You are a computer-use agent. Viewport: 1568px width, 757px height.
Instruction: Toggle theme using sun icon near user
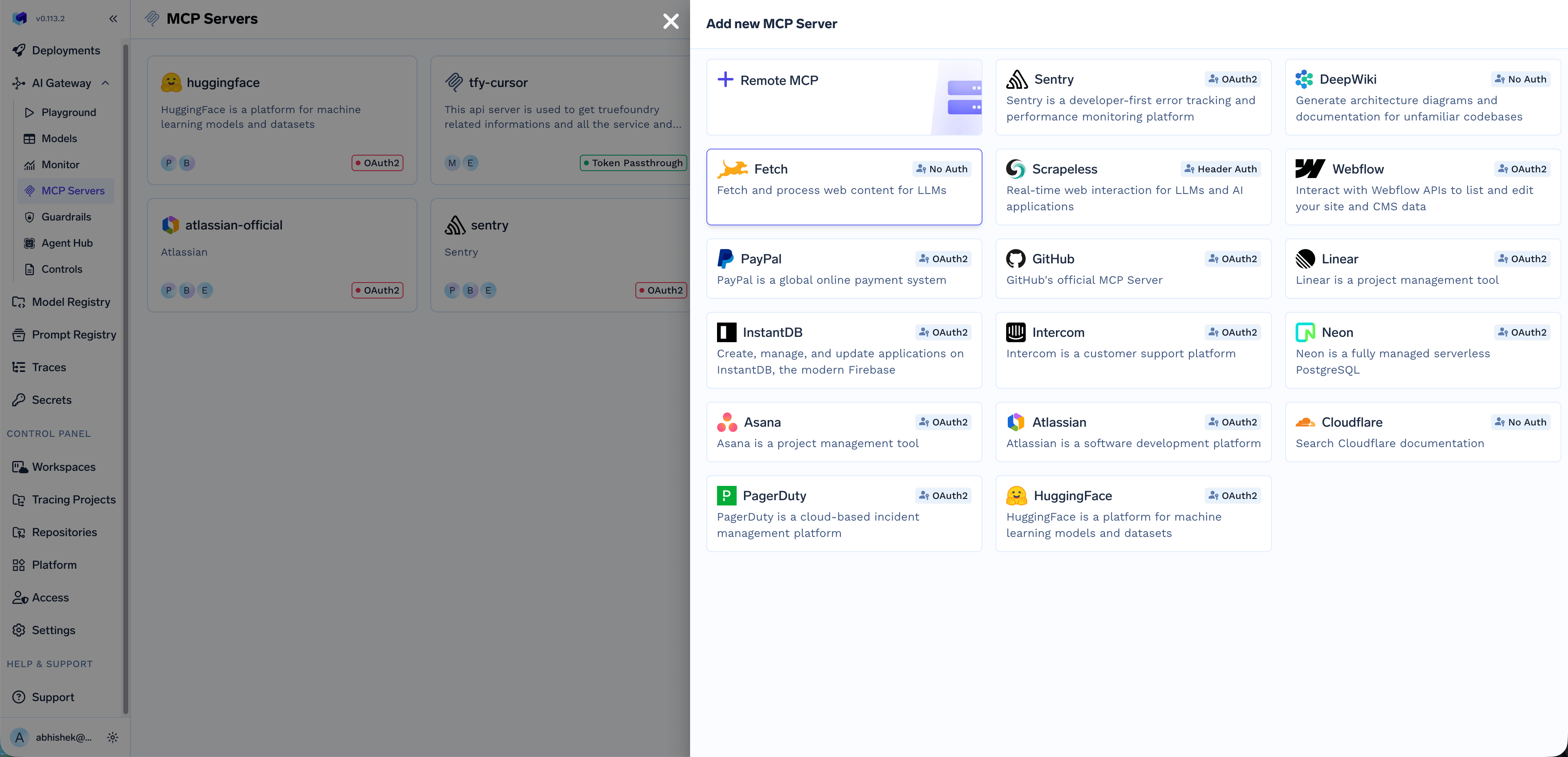[113, 737]
